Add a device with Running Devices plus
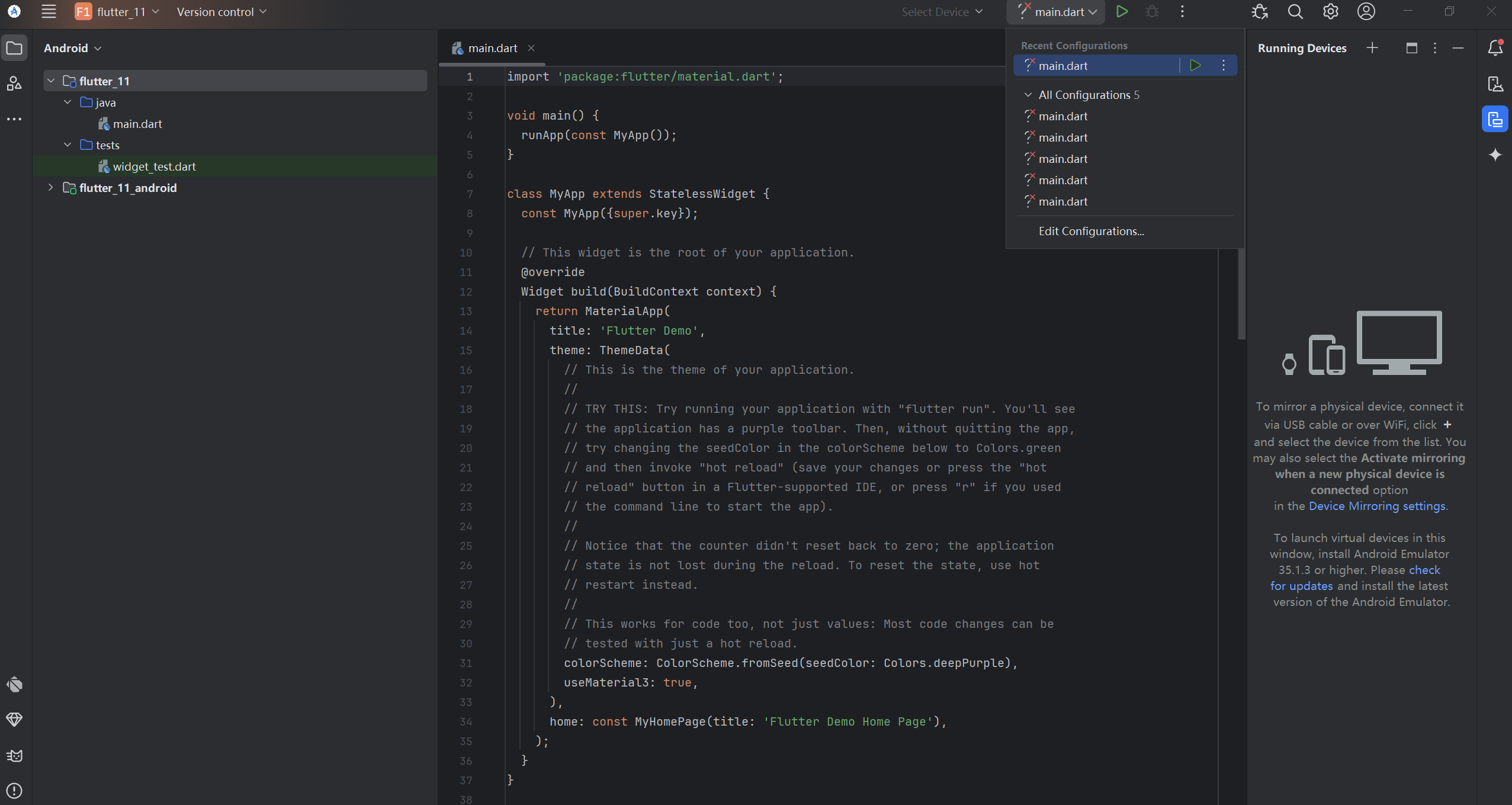This screenshot has height=805, width=1512. pos(1372,48)
